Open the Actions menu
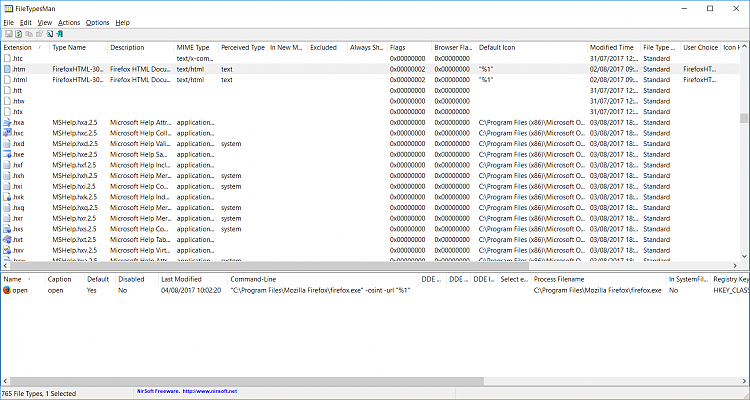The width and height of the screenshot is (750, 400). tap(69, 22)
